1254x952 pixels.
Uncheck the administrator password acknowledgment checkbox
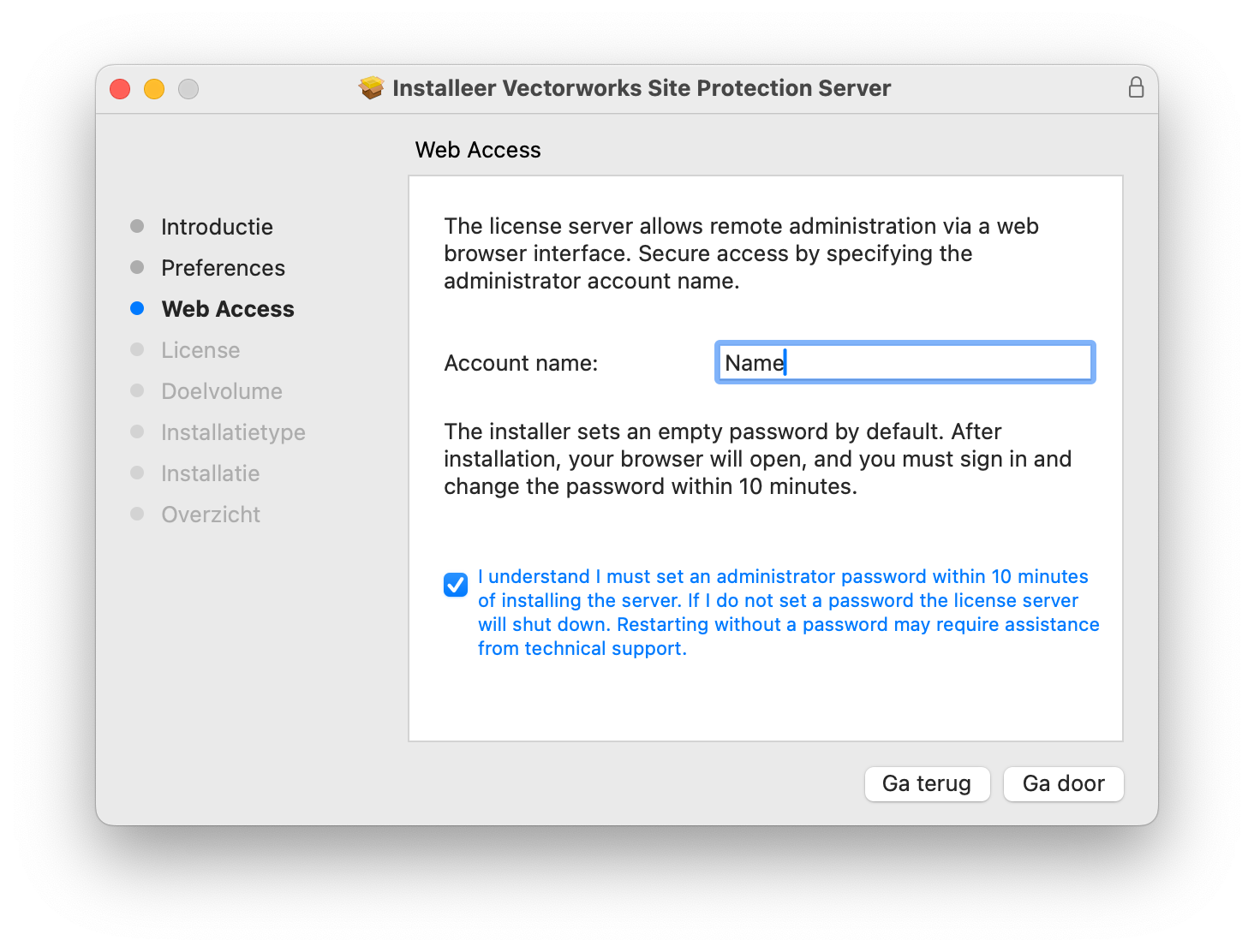[x=456, y=585]
